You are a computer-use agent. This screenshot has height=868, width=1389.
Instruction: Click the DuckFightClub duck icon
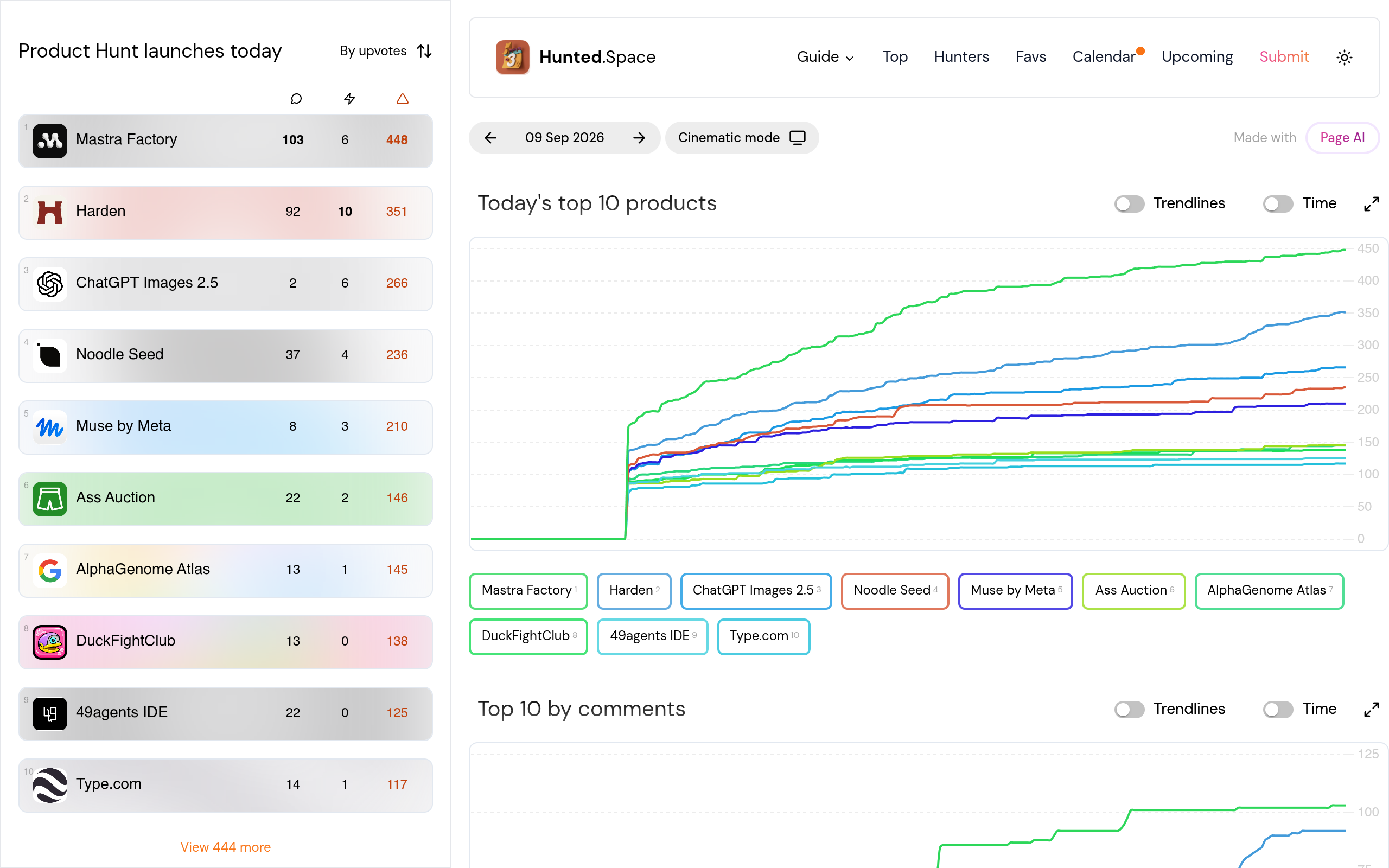(x=50, y=642)
